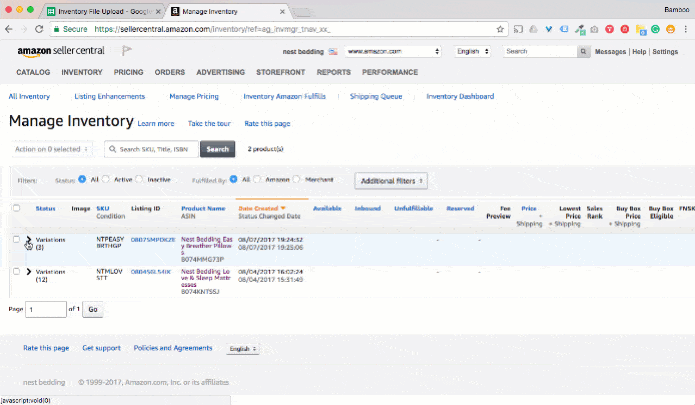Open Additional filters dropdown
This screenshot has width=695, height=405.
click(391, 181)
